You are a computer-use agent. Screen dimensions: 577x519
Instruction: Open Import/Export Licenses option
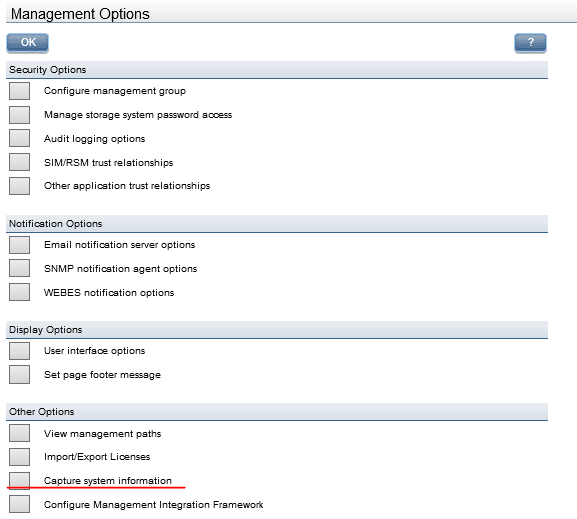20,457
